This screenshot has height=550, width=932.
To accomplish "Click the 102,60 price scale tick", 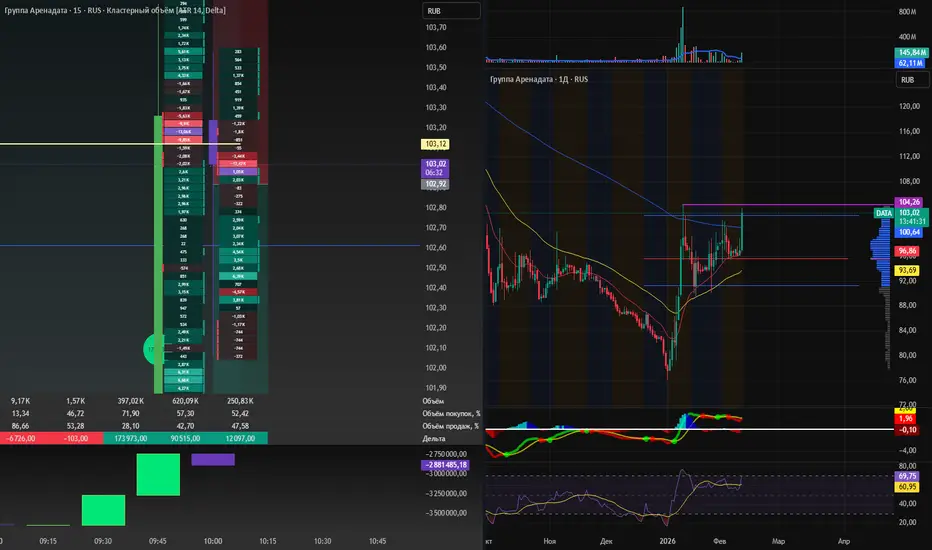I will pyautogui.click(x=436, y=248).
